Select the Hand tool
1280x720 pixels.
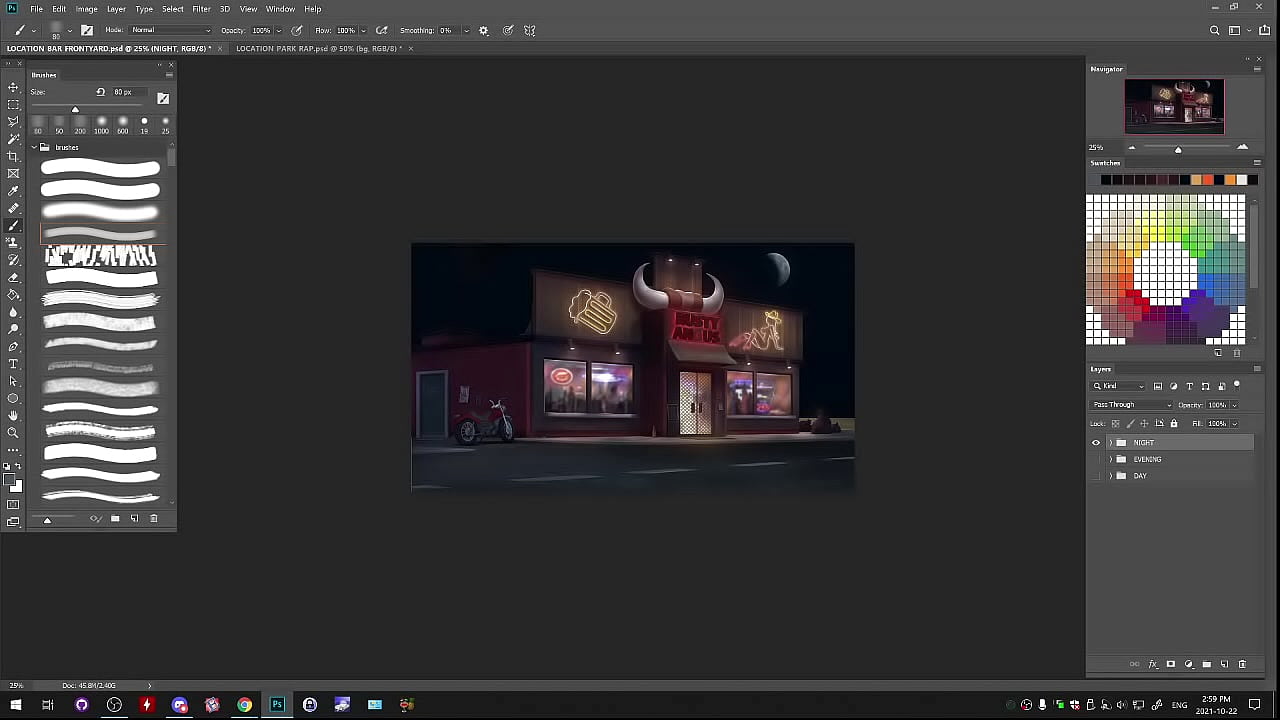click(13, 416)
